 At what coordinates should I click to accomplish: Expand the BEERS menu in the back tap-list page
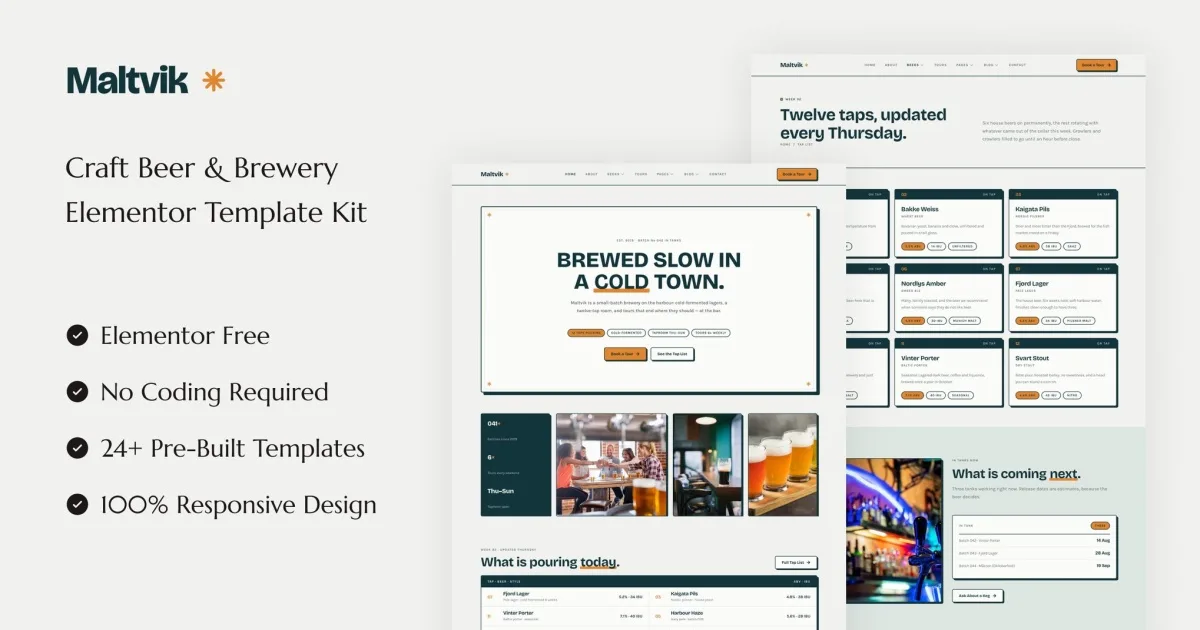click(914, 65)
